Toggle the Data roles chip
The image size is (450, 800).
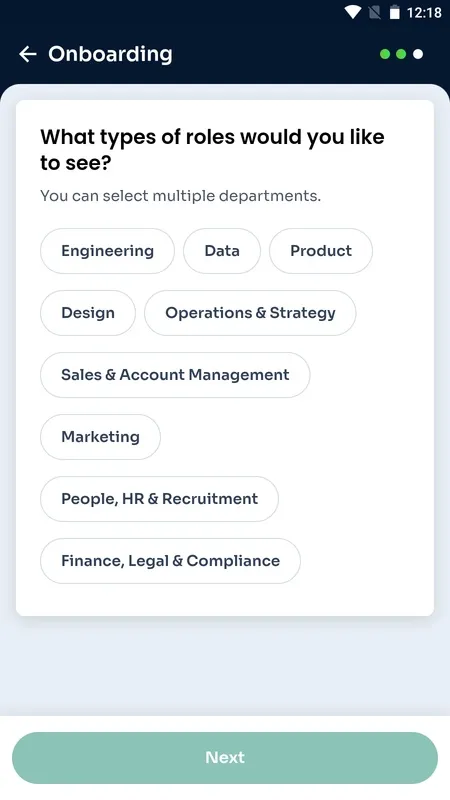pos(222,251)
